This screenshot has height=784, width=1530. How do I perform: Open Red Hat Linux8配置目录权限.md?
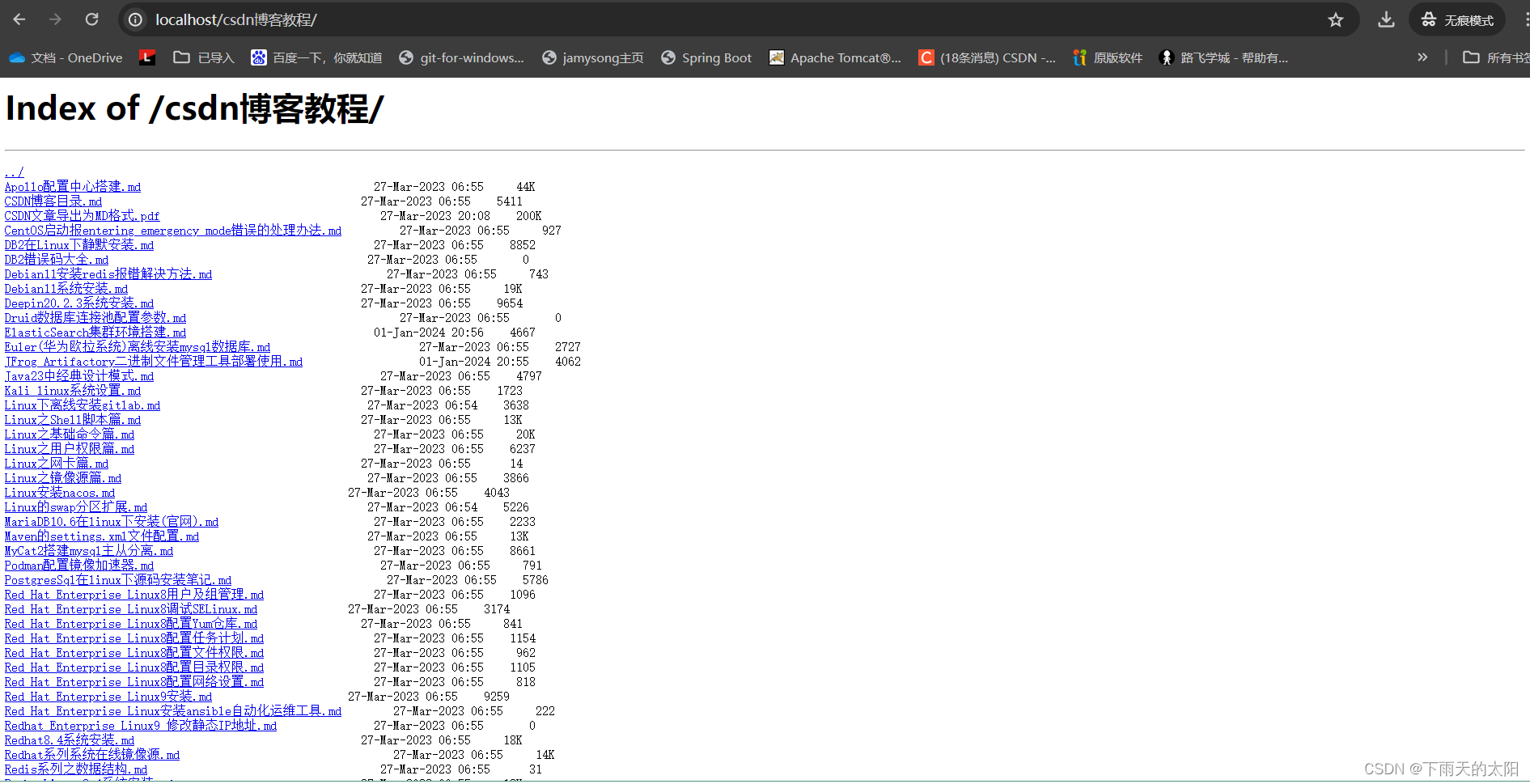click(x=134, y=667)
